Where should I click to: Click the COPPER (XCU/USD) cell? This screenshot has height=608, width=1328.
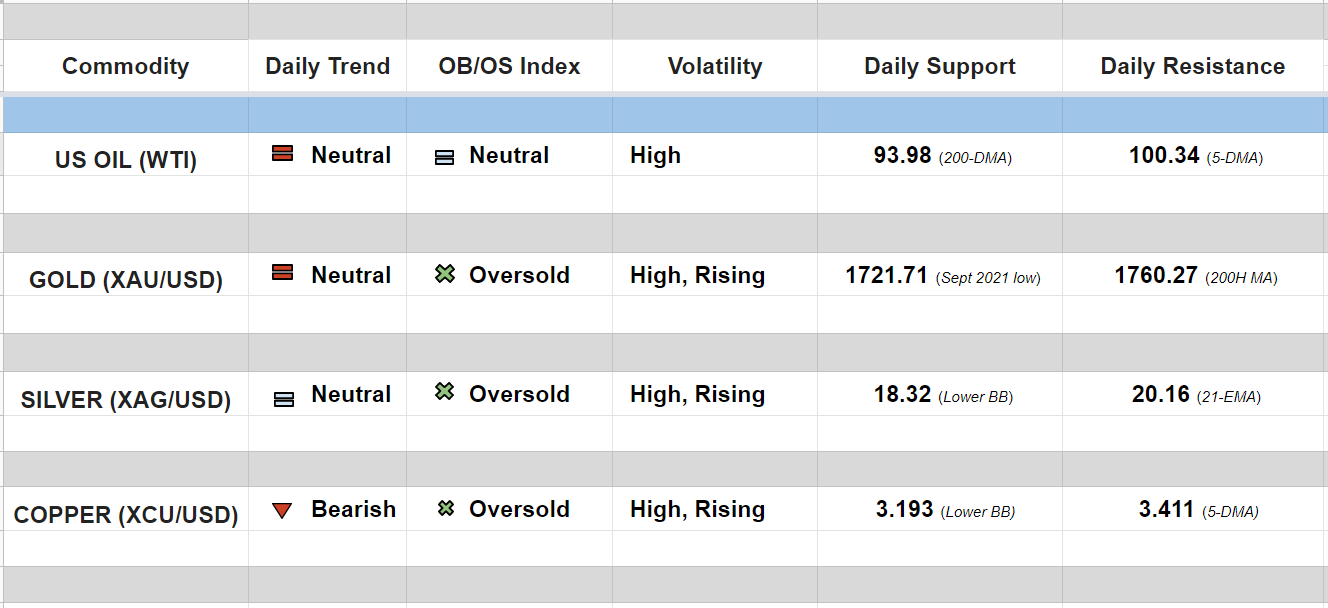pos(126,515)
